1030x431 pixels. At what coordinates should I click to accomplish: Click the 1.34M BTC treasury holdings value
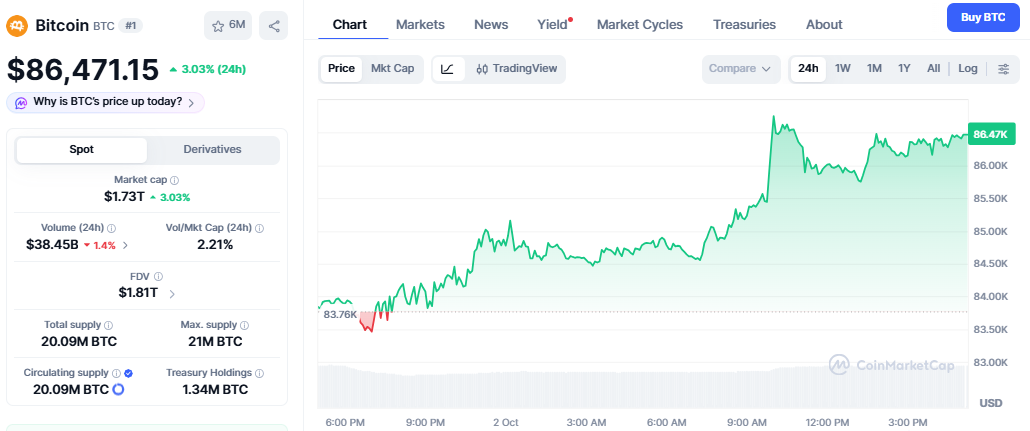215,390
